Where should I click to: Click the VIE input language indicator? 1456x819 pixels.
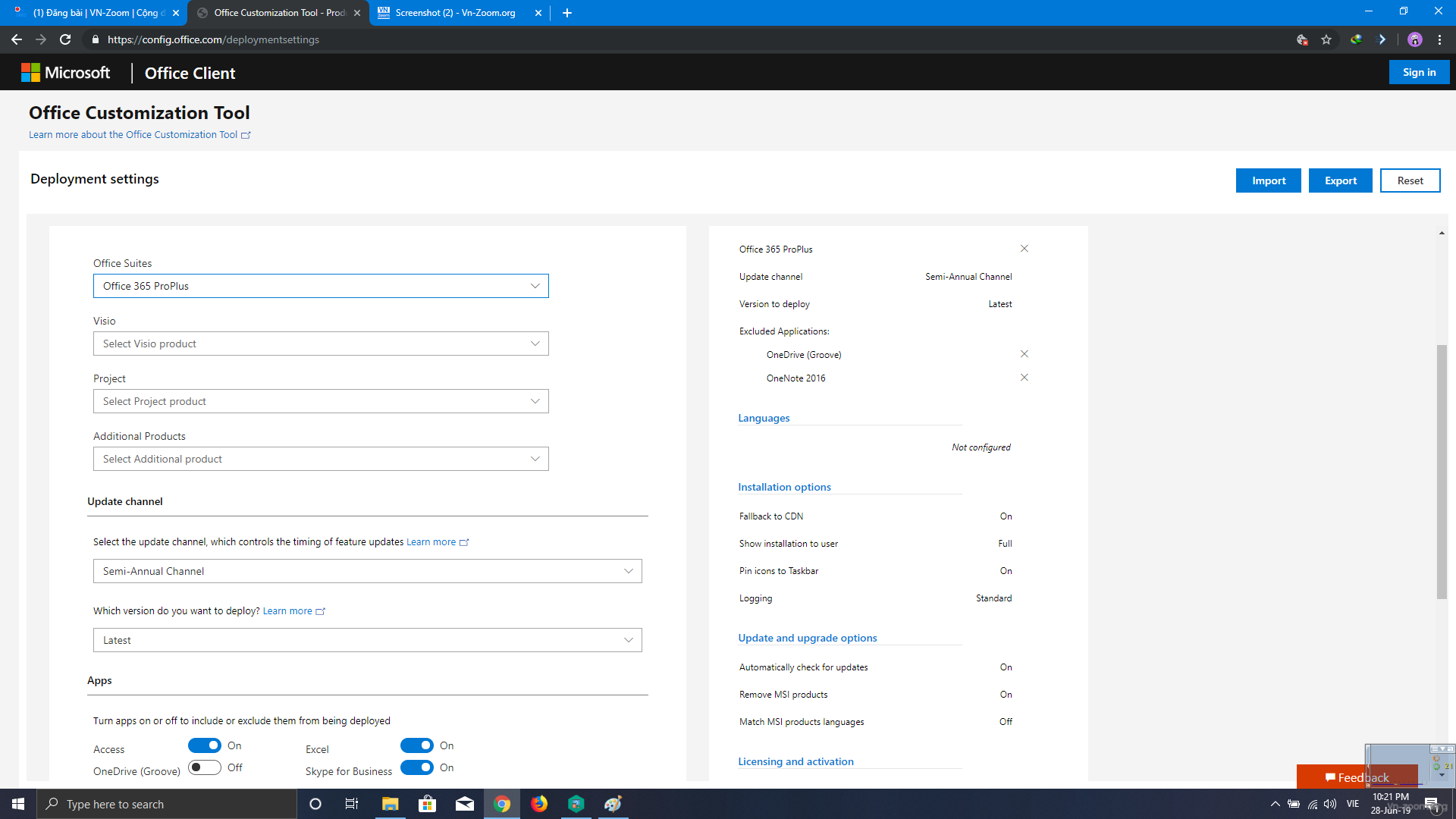click(x=1353, y=804)
